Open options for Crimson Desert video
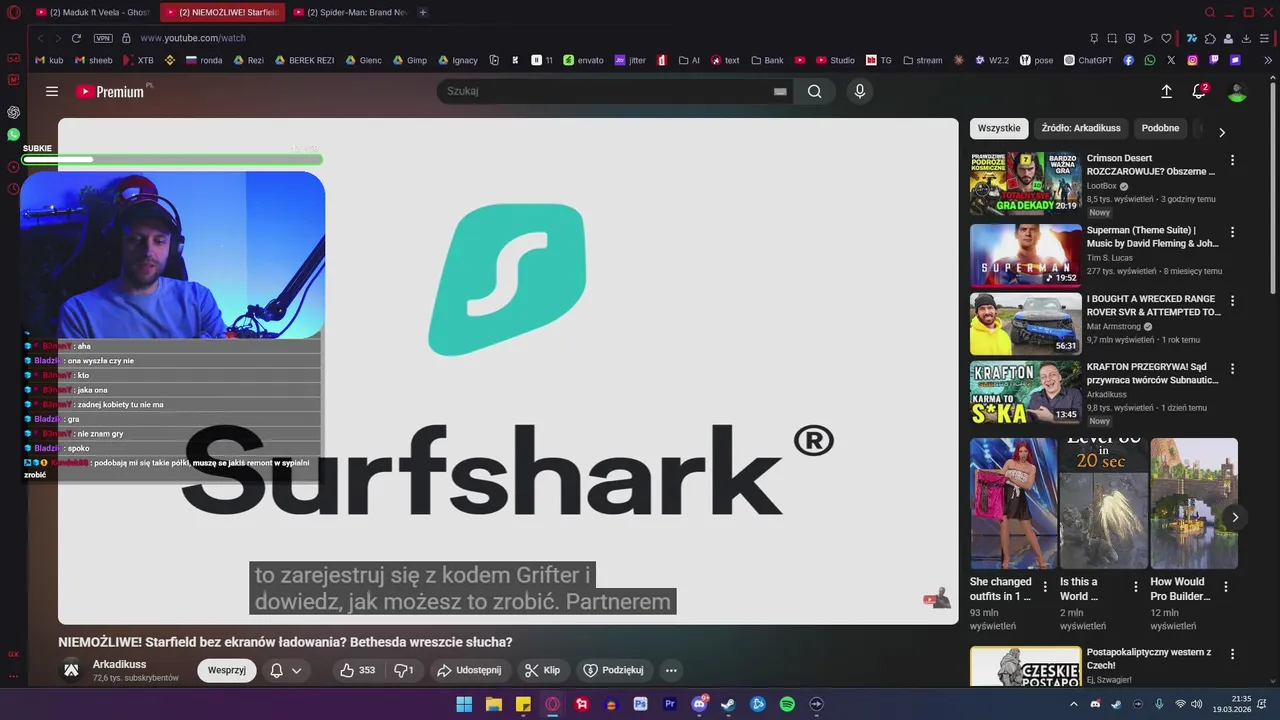Image resolution: width=1280 pixels, height=720 pixels. point(1232,160)
